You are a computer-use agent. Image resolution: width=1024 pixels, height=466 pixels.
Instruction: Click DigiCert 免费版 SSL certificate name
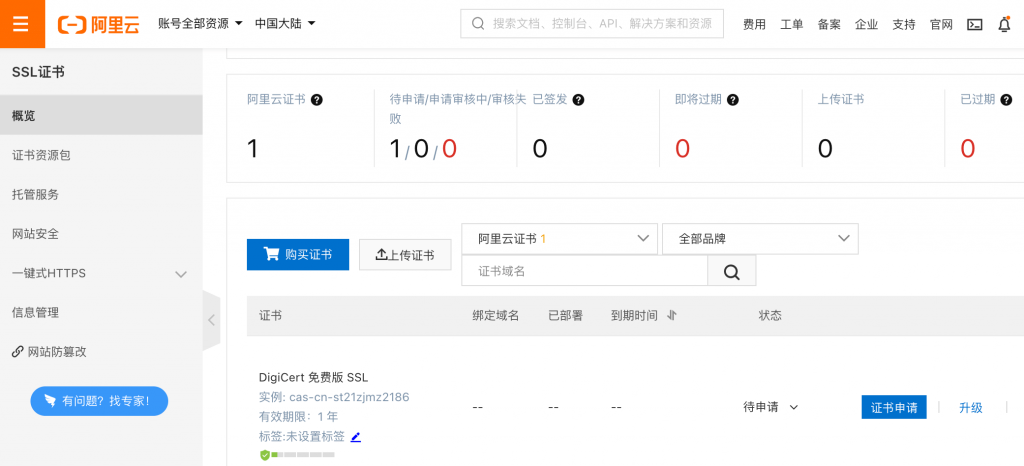313,377
